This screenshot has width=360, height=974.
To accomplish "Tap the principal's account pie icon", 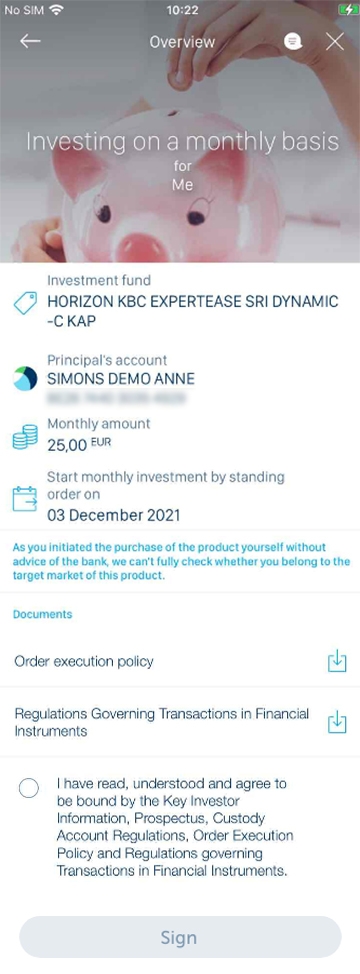I will [x=25, y=378].
